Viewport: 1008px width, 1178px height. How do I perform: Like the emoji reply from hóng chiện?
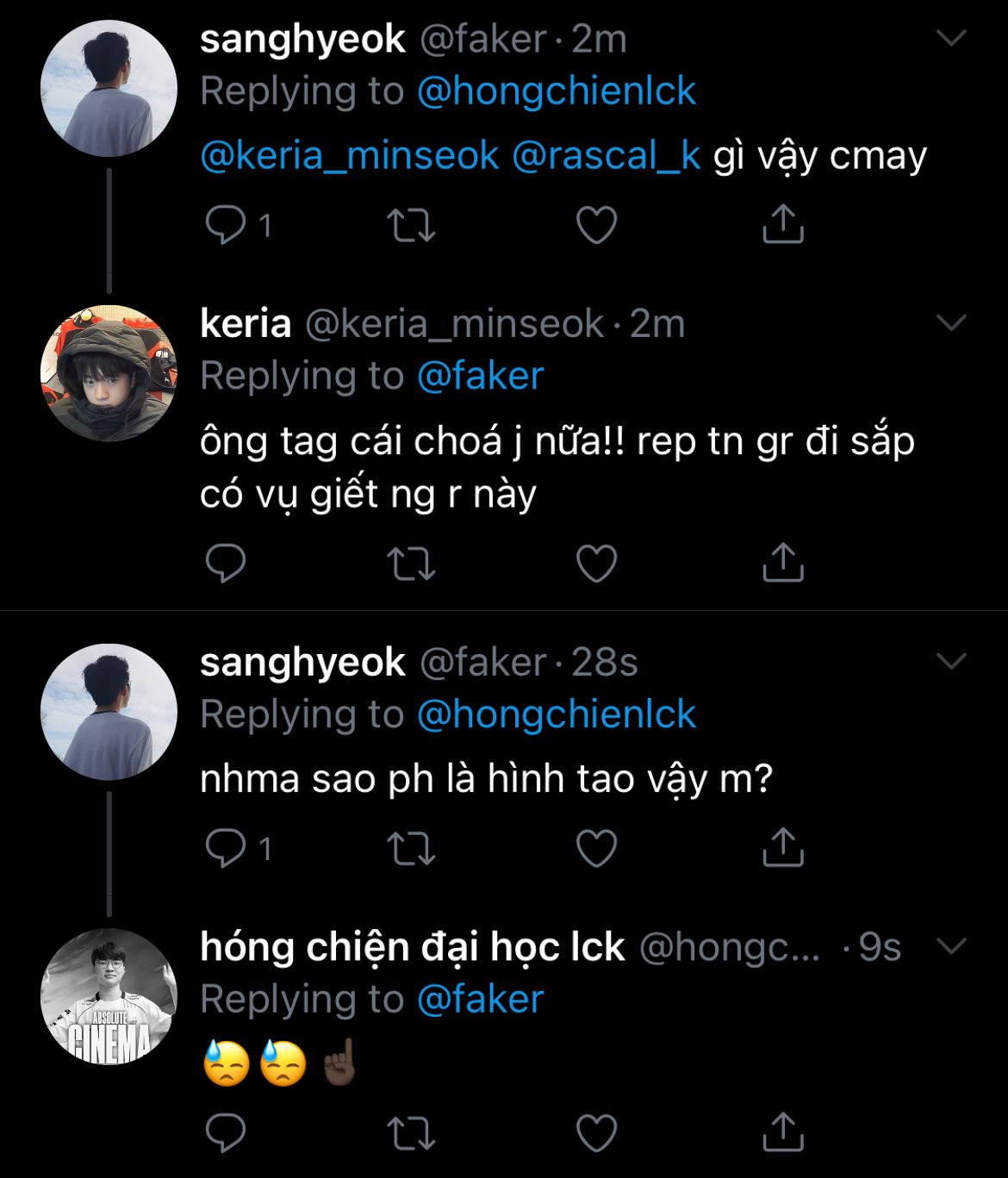[x=596, y=1132]
